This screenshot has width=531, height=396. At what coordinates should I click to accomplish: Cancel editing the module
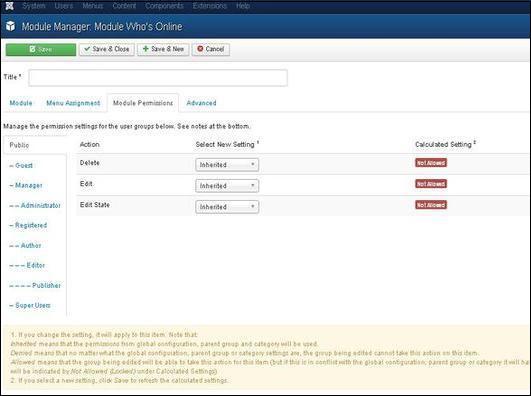[x=211, y=49]
